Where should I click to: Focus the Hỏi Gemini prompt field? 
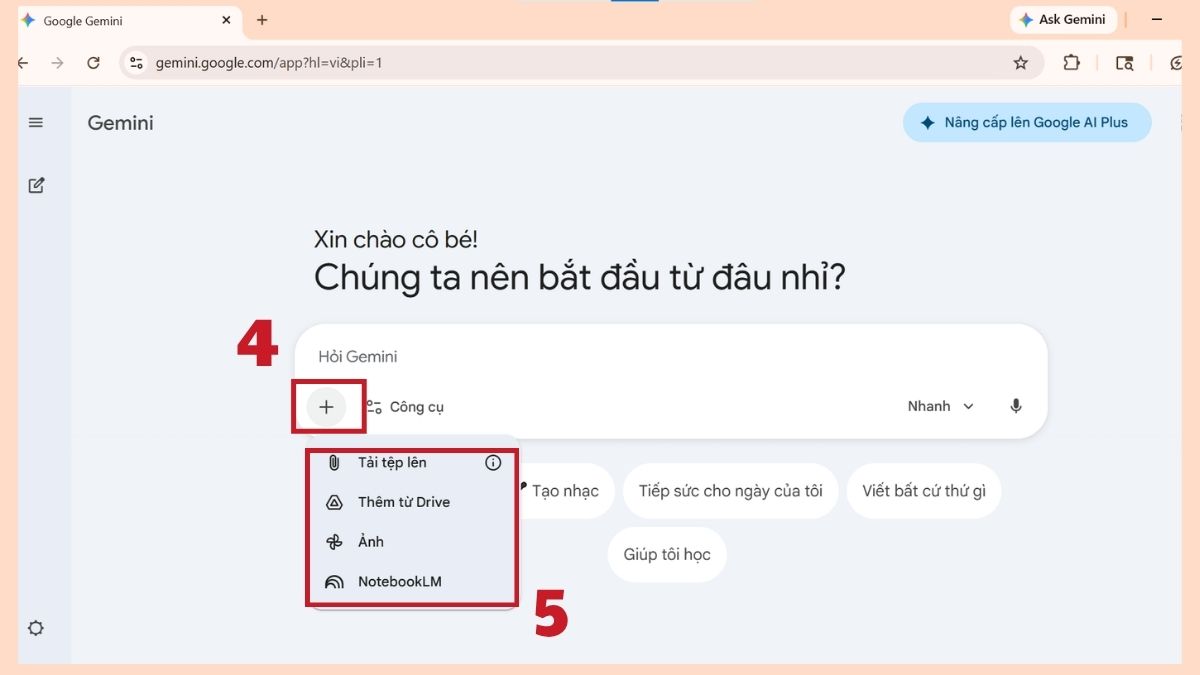point(670,356)
